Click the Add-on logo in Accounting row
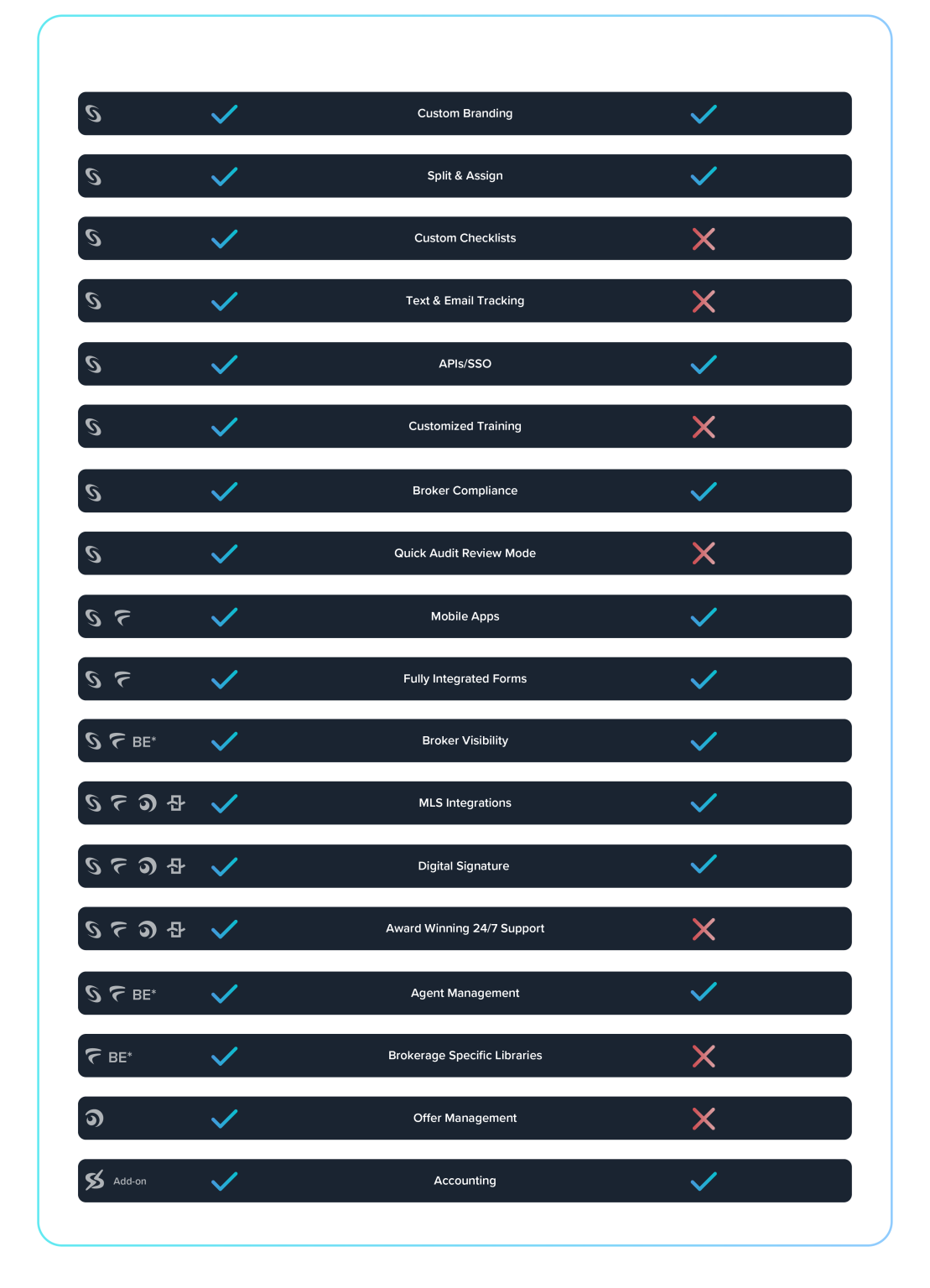The height and width of the screenshot is (1288, 930). click(95, 1181)
